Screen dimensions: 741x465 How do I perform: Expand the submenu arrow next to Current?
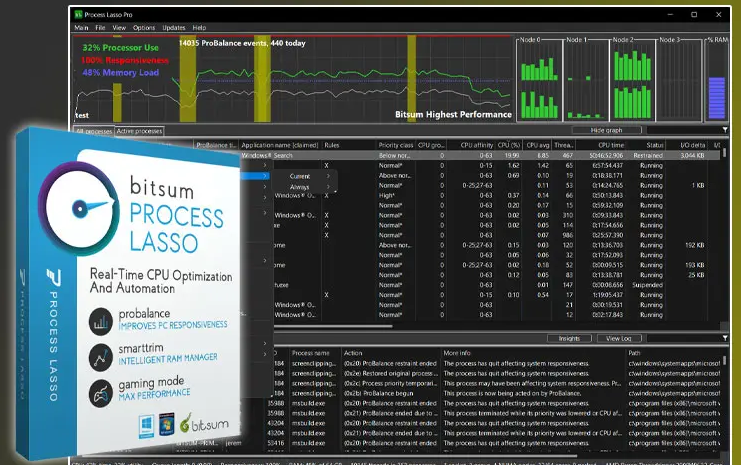[328, 176]
